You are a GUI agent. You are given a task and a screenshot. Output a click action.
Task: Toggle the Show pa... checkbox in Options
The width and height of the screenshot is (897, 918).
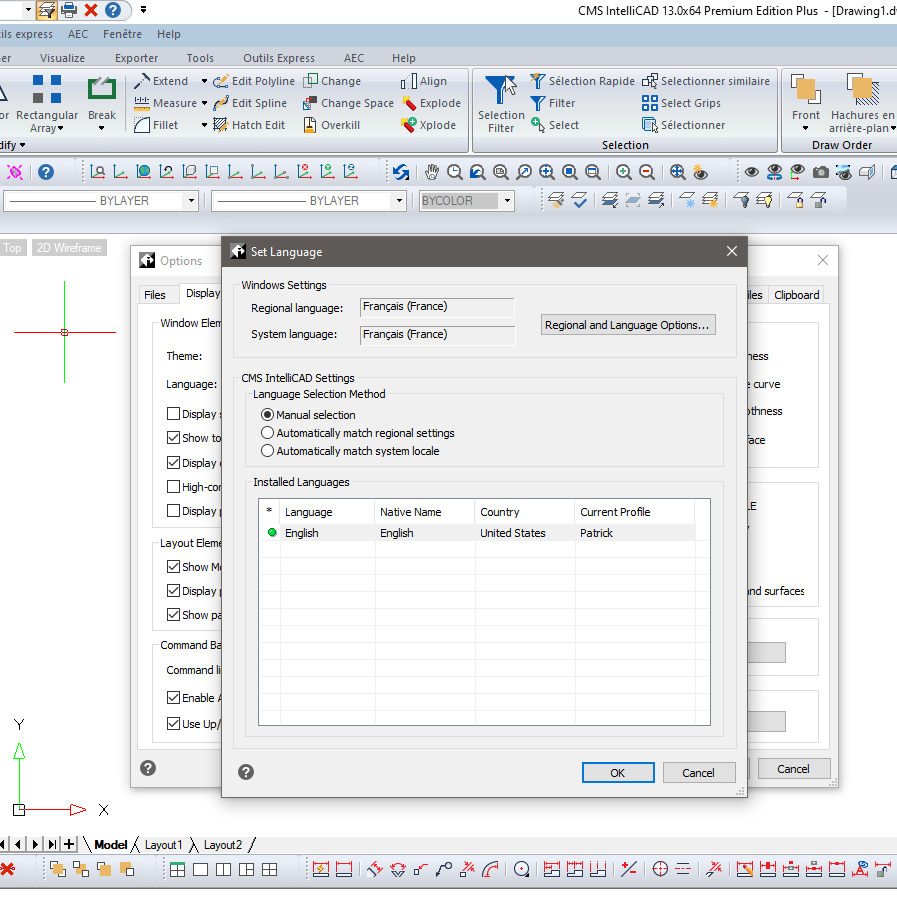click(173, 614)
